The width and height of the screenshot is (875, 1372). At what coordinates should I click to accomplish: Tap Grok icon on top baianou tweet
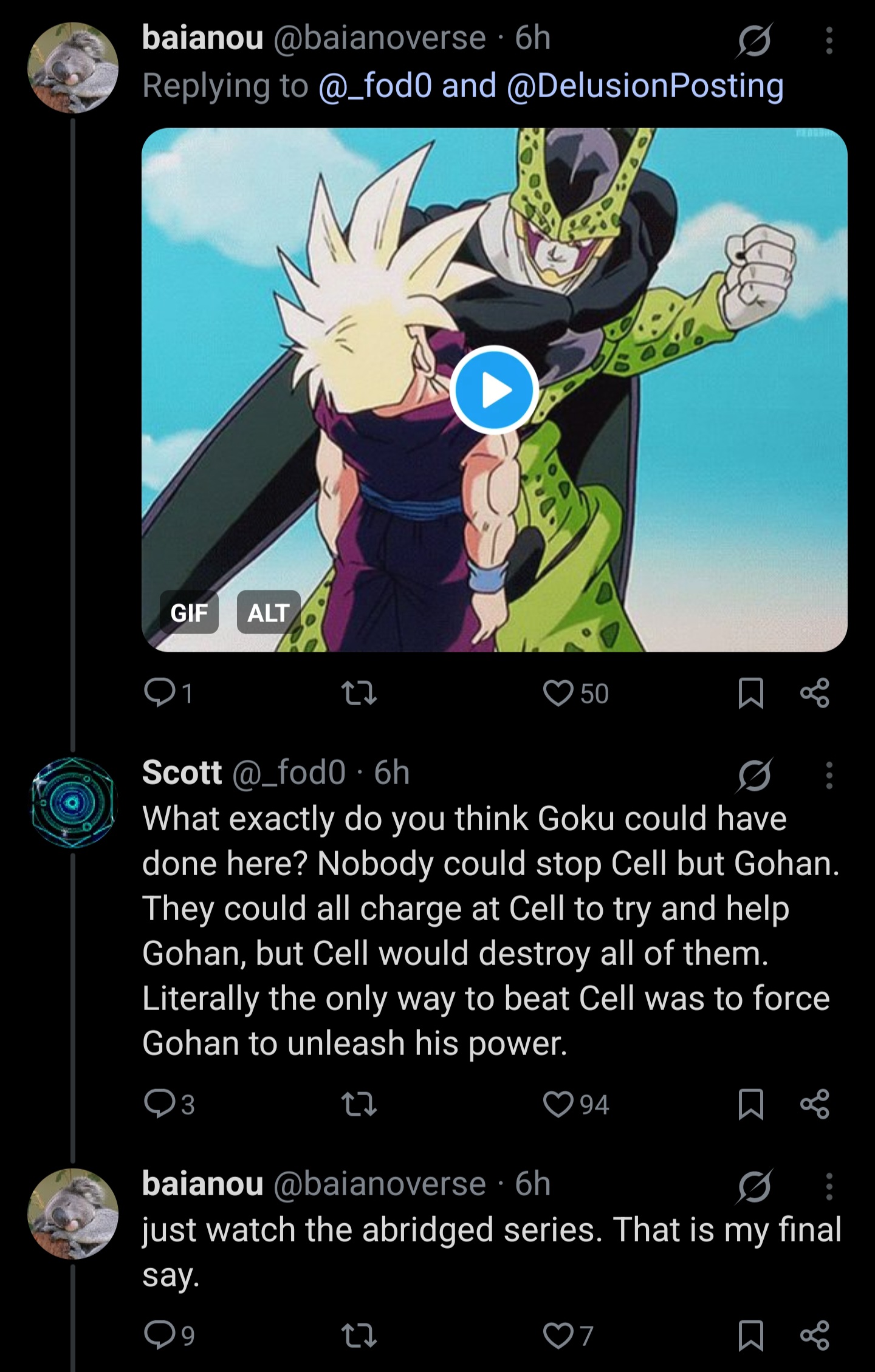click(754, 41)
